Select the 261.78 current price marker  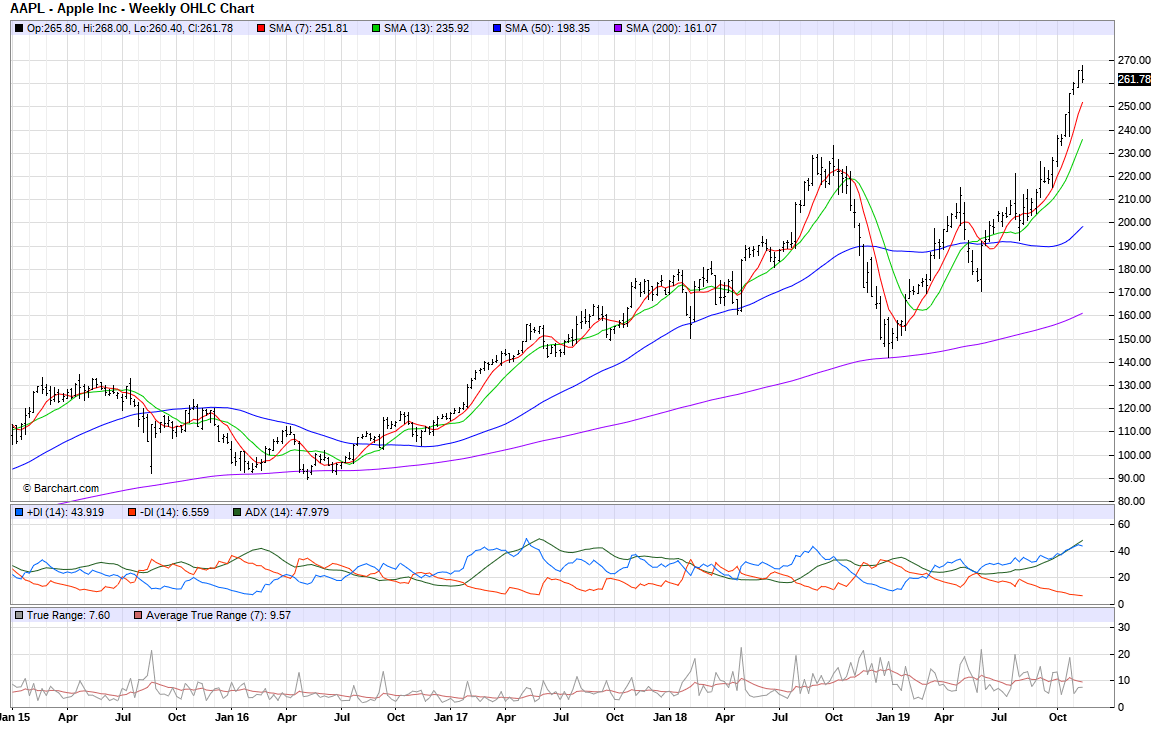click(x=1134, y=80)
